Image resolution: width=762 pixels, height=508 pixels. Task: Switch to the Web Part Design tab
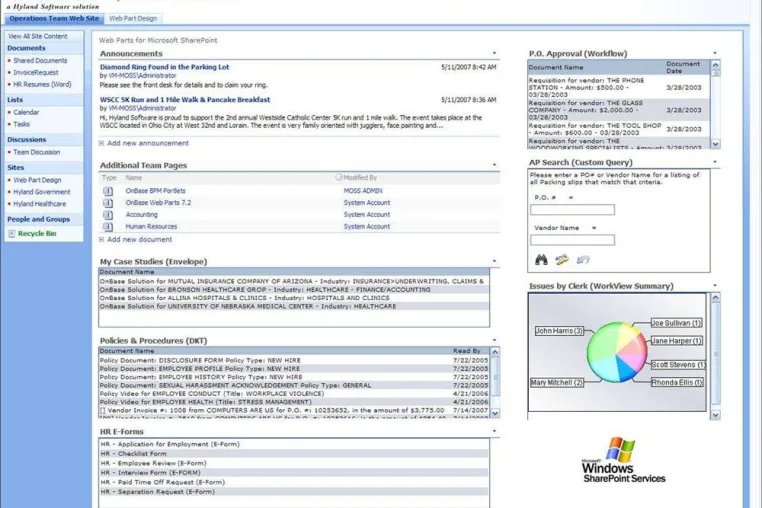[133, 18]
